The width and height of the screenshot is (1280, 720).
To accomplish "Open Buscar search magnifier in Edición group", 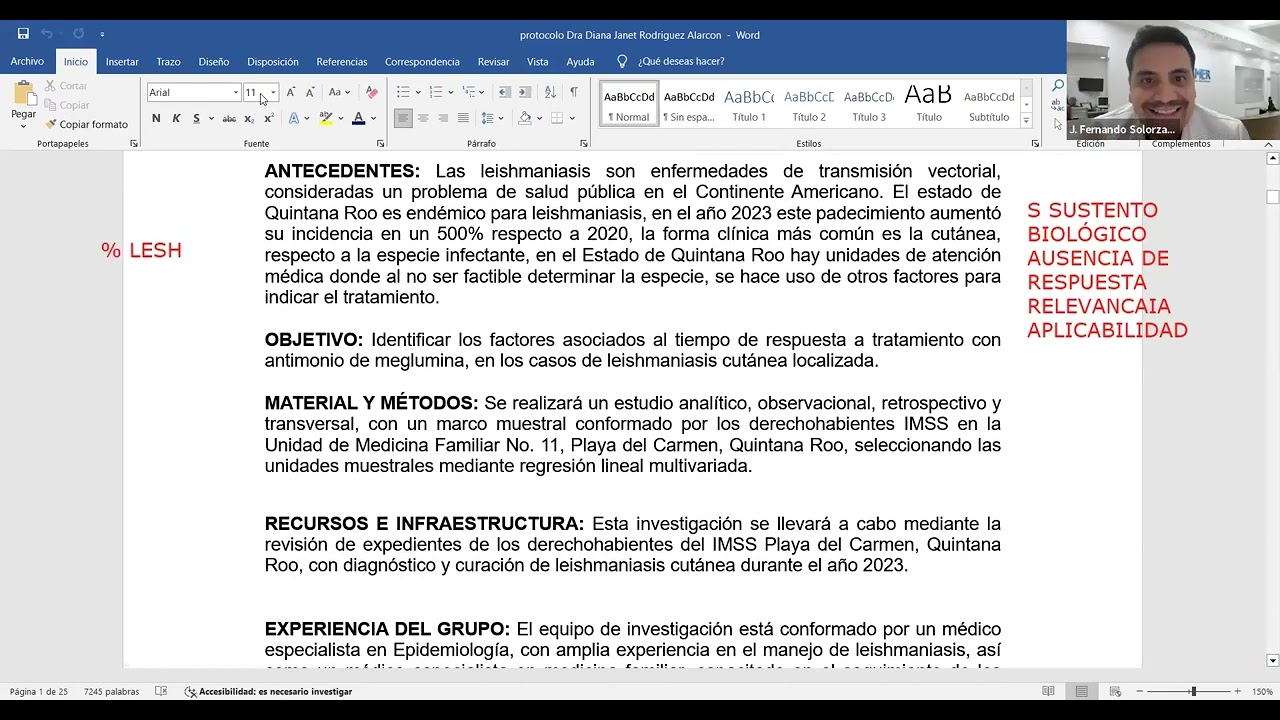I will tap(1057, 87).
